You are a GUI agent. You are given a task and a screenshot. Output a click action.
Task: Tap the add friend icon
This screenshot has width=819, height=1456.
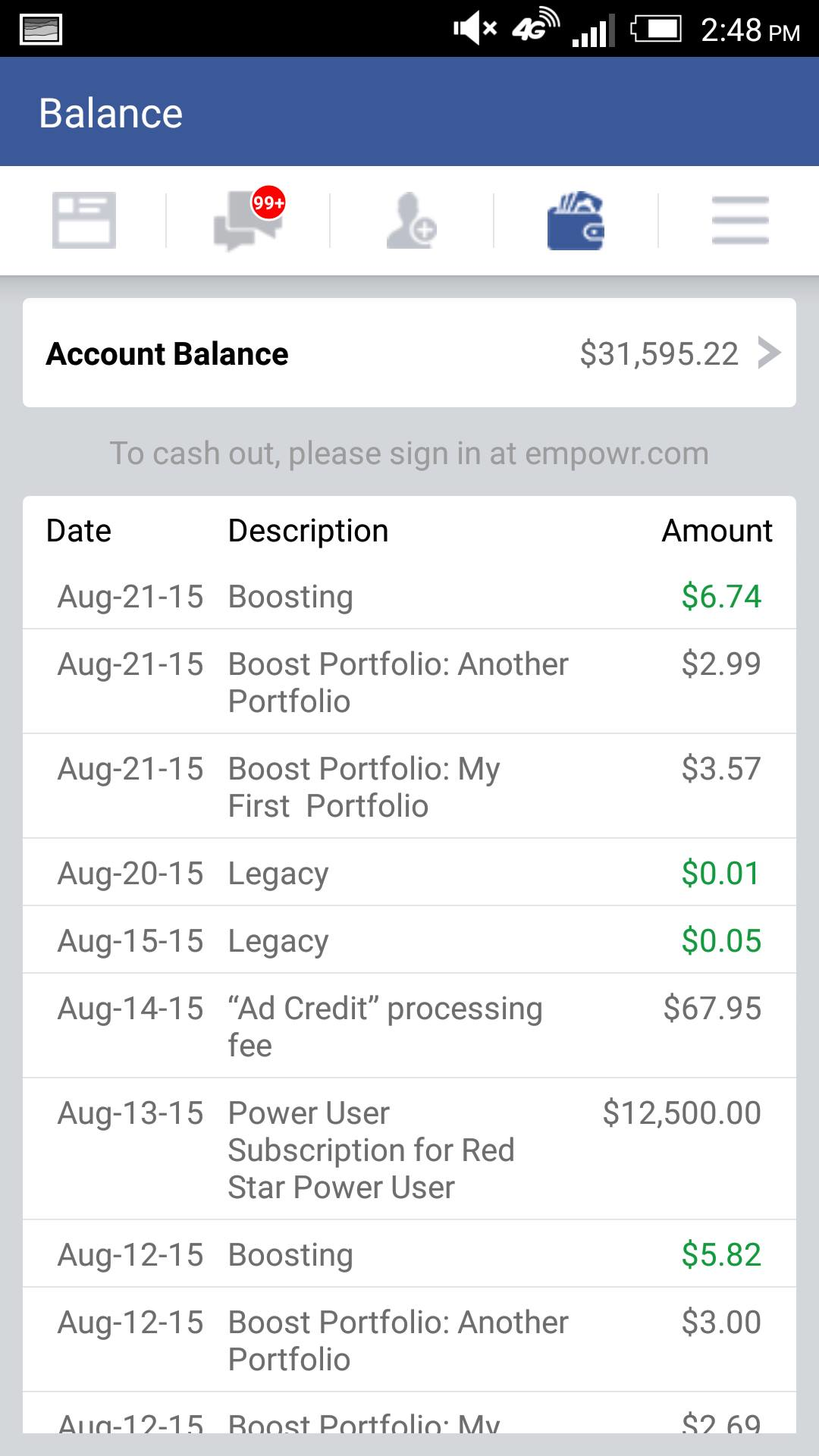(x=411, y=221)
